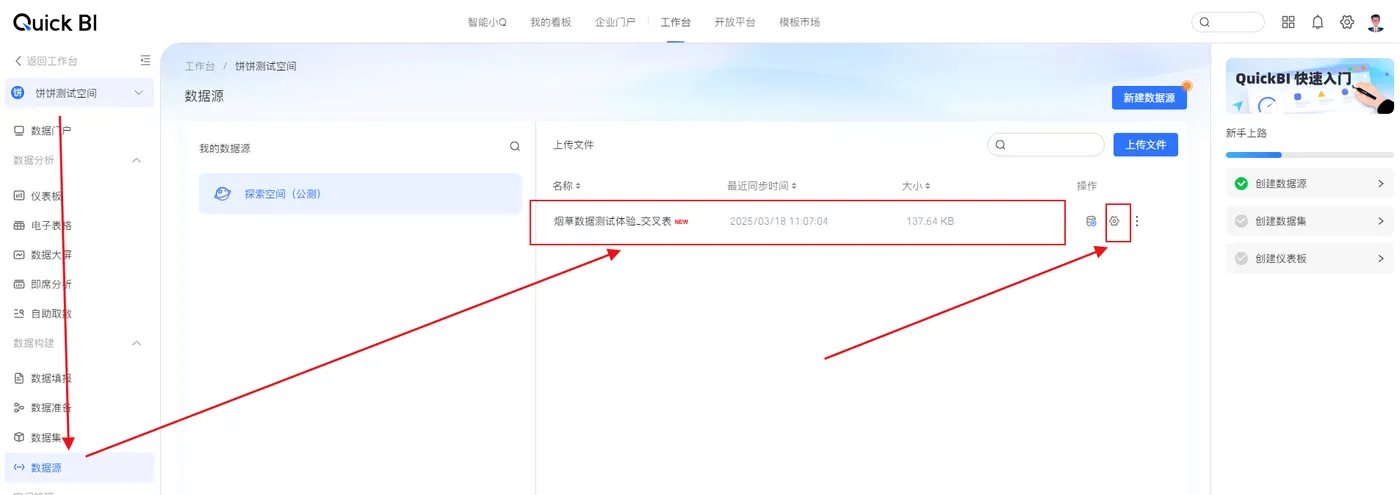The width and height of the screenshot is (1400, 495).
Task: Select 数据源 in the sidebar
Action: click(x=80, y=467)
